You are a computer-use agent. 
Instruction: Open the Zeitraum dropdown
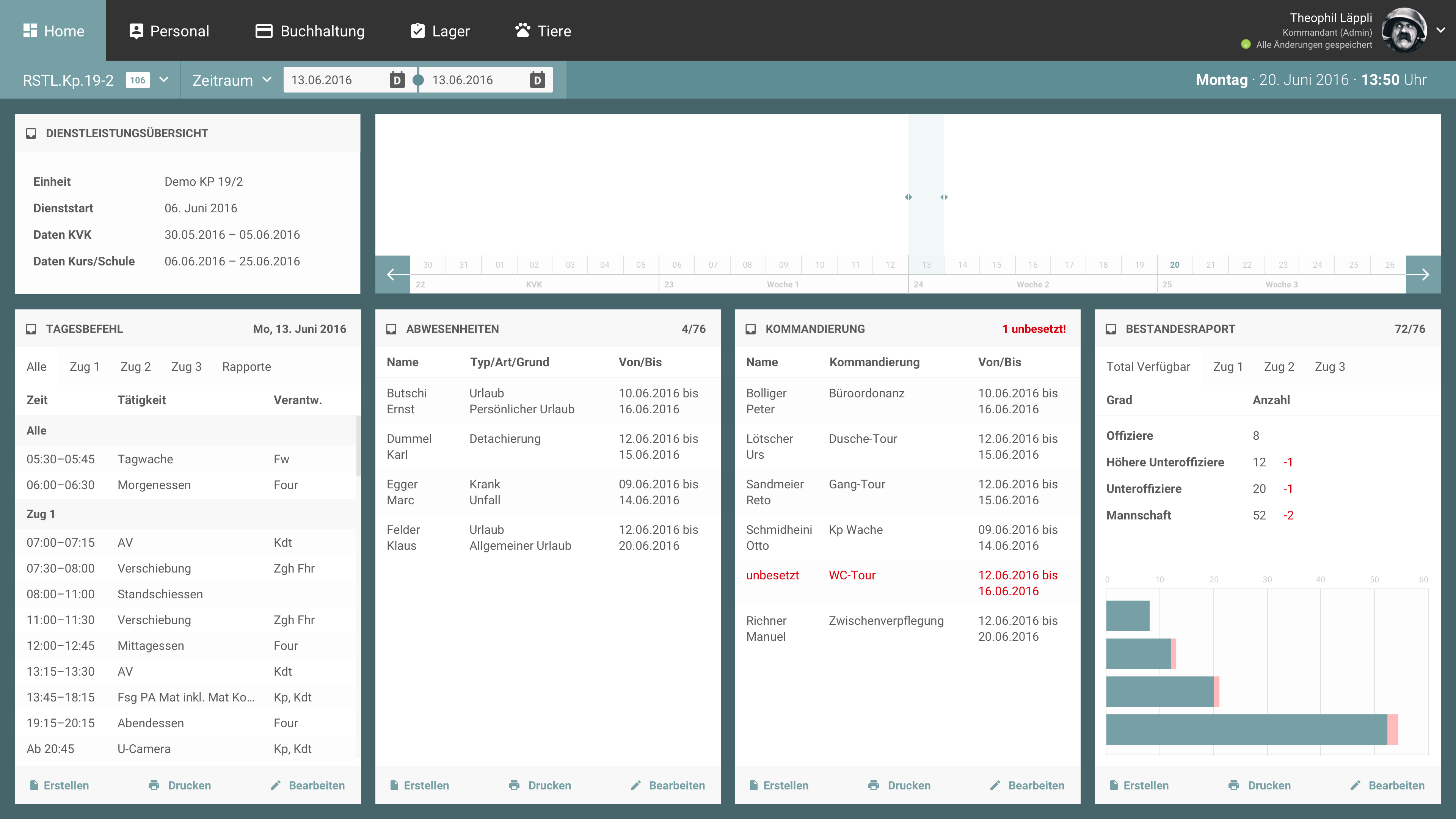coord(267,80)
